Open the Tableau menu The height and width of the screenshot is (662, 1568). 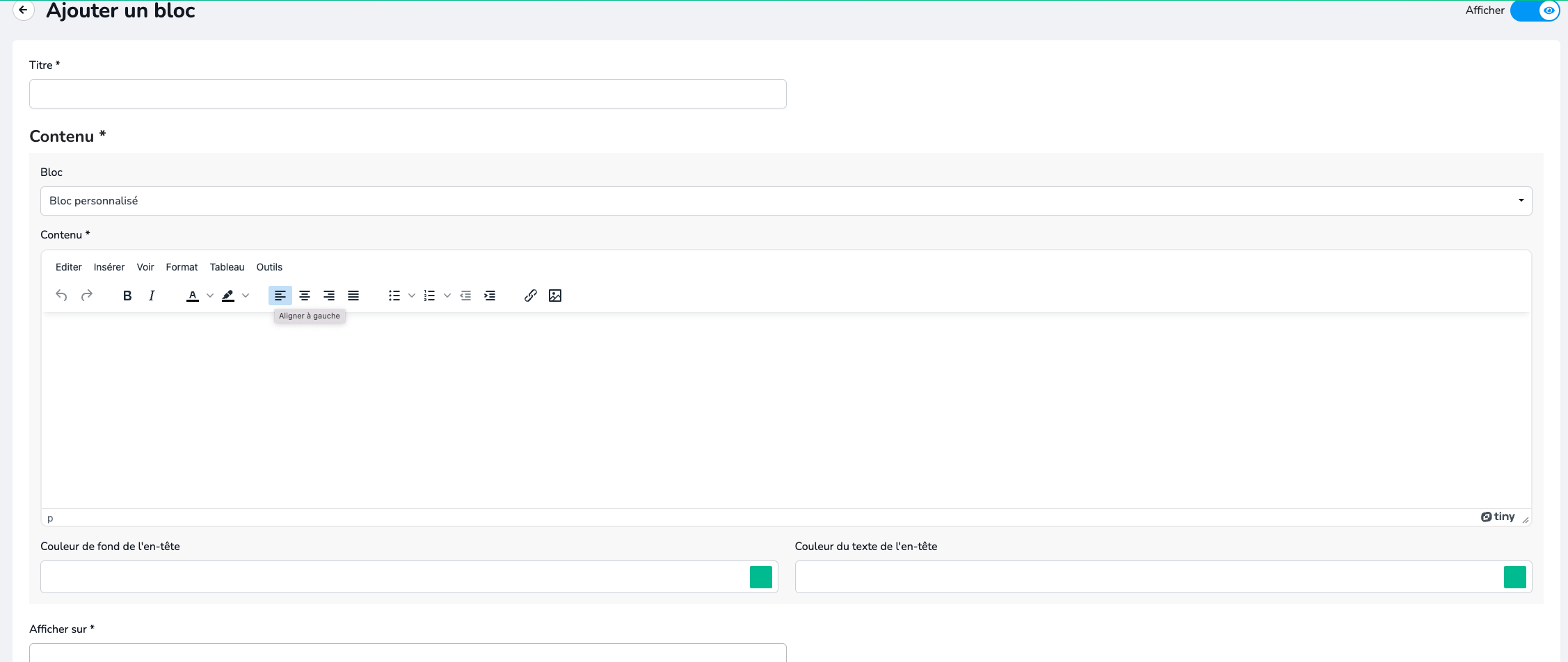pyautogui.click(x=227, y=267)
